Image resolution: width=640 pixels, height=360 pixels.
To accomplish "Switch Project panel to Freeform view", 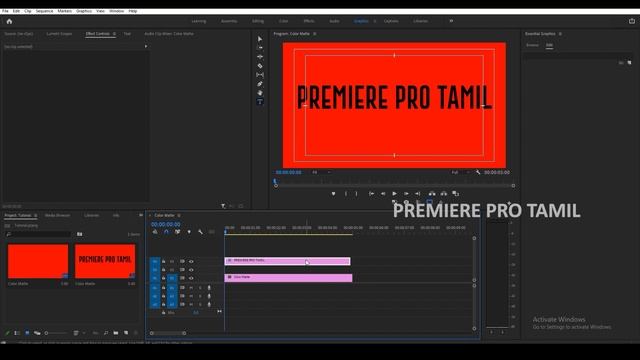I will click(x=37, y=333).
